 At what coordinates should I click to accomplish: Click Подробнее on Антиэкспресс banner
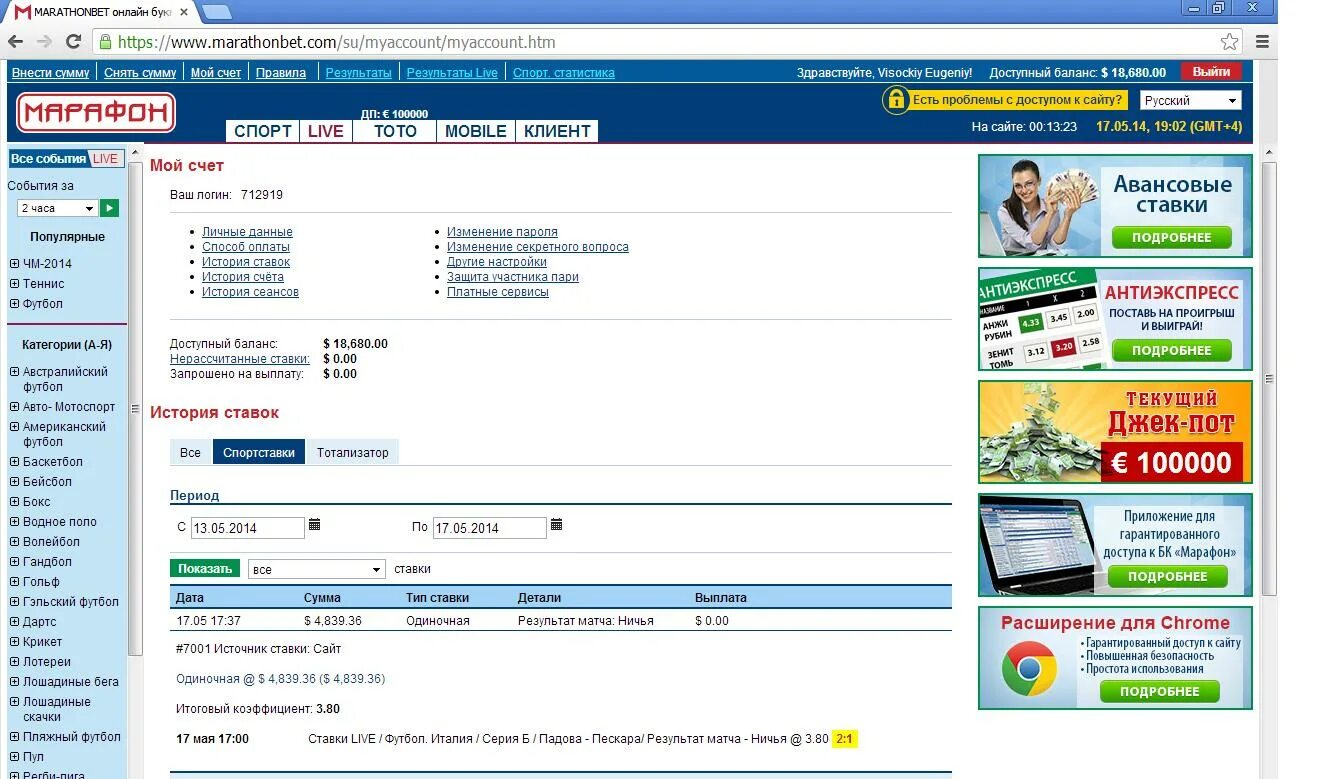point(1171,351)
